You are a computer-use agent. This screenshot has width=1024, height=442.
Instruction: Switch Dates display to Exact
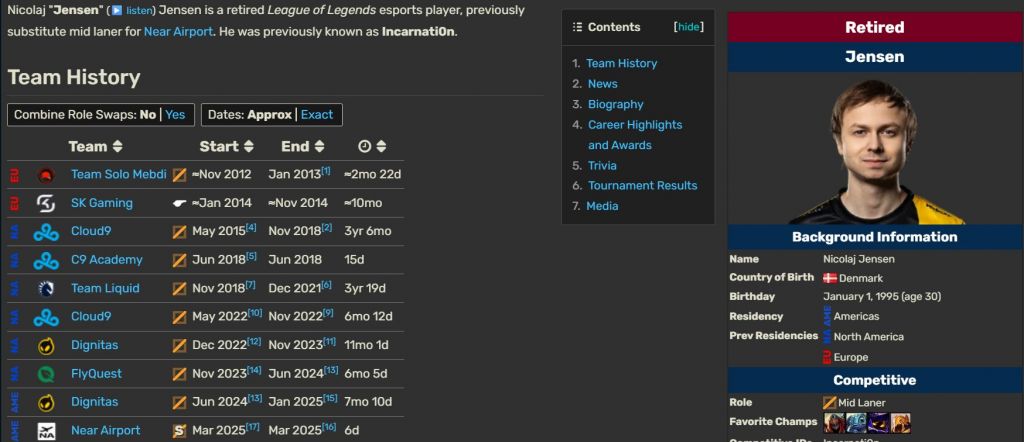pos(316,115)
